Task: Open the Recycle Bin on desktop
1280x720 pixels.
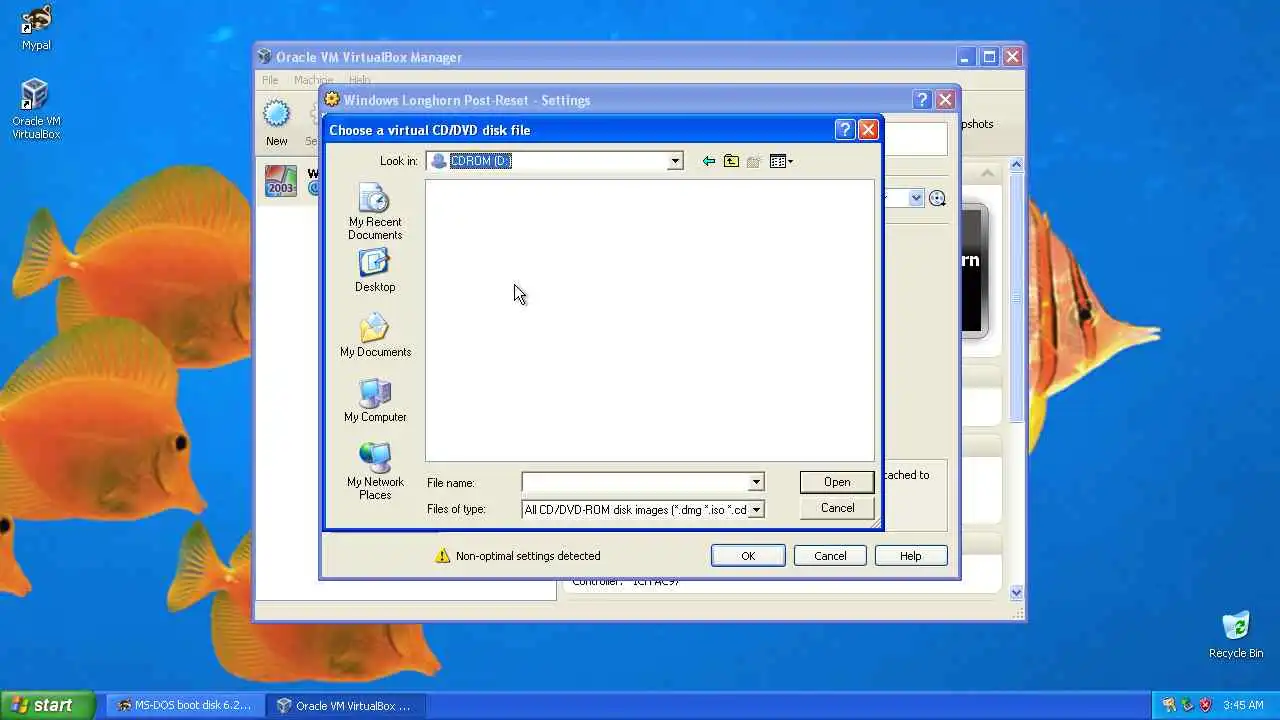Action: (1236, 635)
